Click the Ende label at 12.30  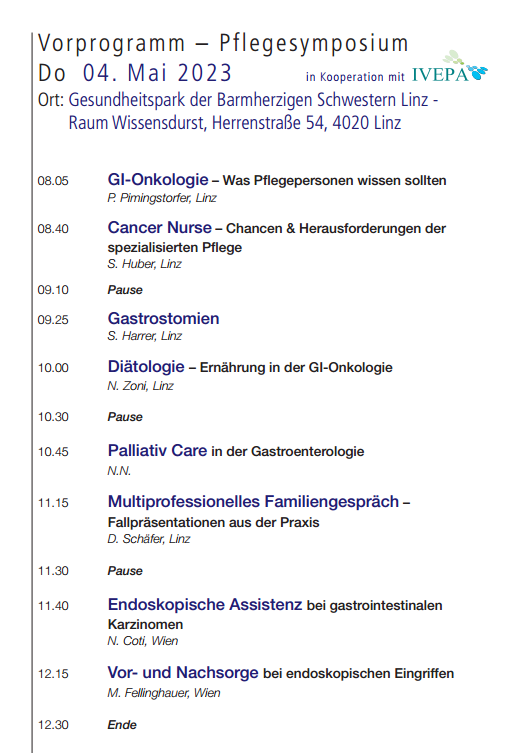pos(122,725)
